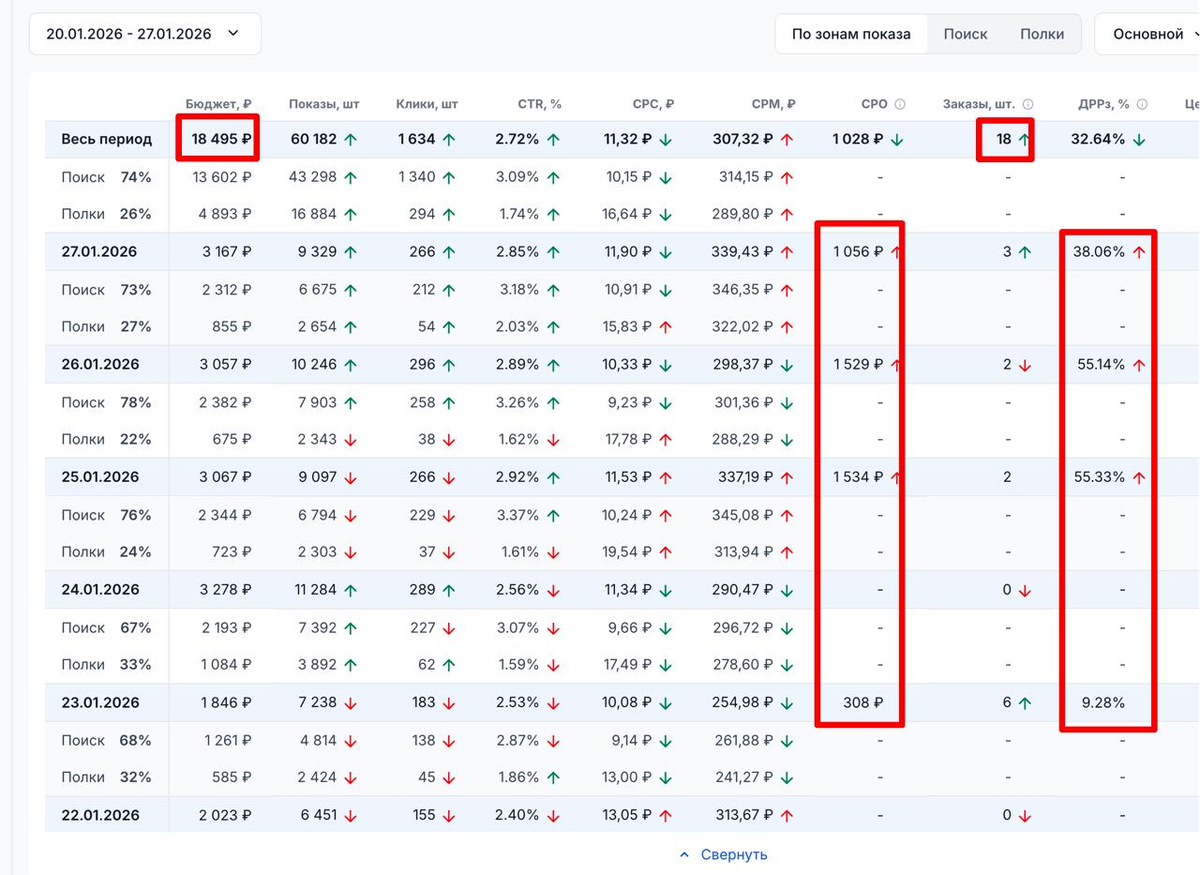Image resolution: width=1200 pixels, height=875 pixels.
Task: Open the info tooltip next to CPO header
Action: coord(900,104)
